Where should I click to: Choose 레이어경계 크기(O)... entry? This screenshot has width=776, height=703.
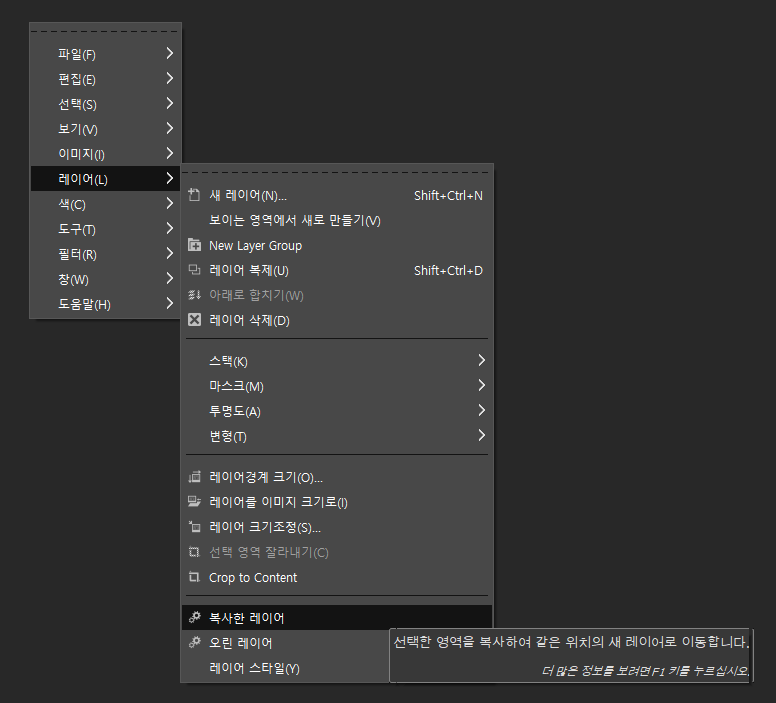tap(337, 477)
